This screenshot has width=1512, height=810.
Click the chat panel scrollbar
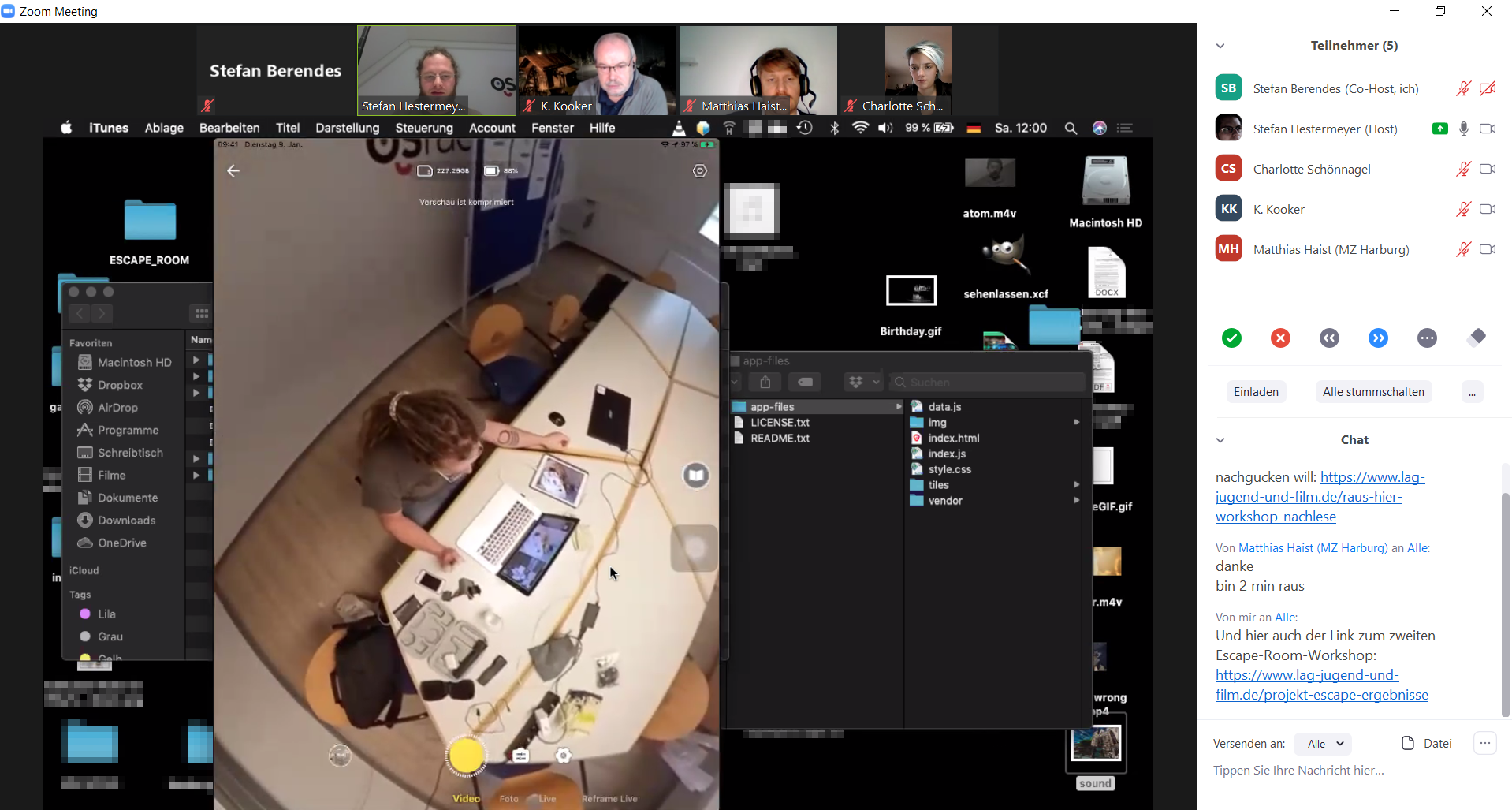coord(1505,603)
